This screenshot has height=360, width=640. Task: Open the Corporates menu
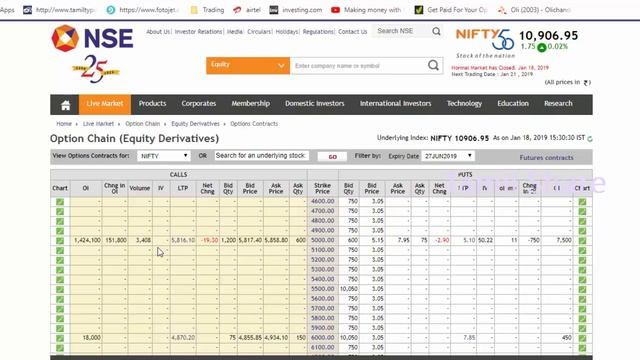pyautogui.click(x=199, y=104)
